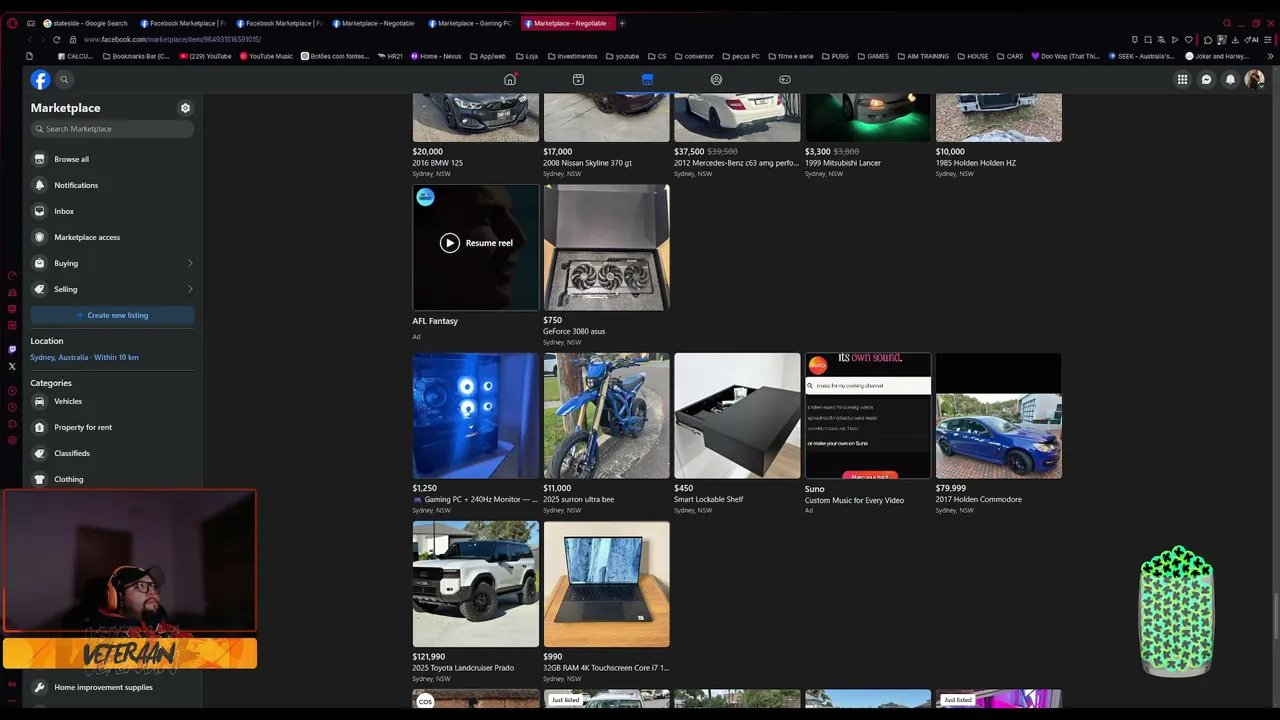Reload the page with the browser refresh icon
Screen dimensions: 1280x720
point(57,40)
